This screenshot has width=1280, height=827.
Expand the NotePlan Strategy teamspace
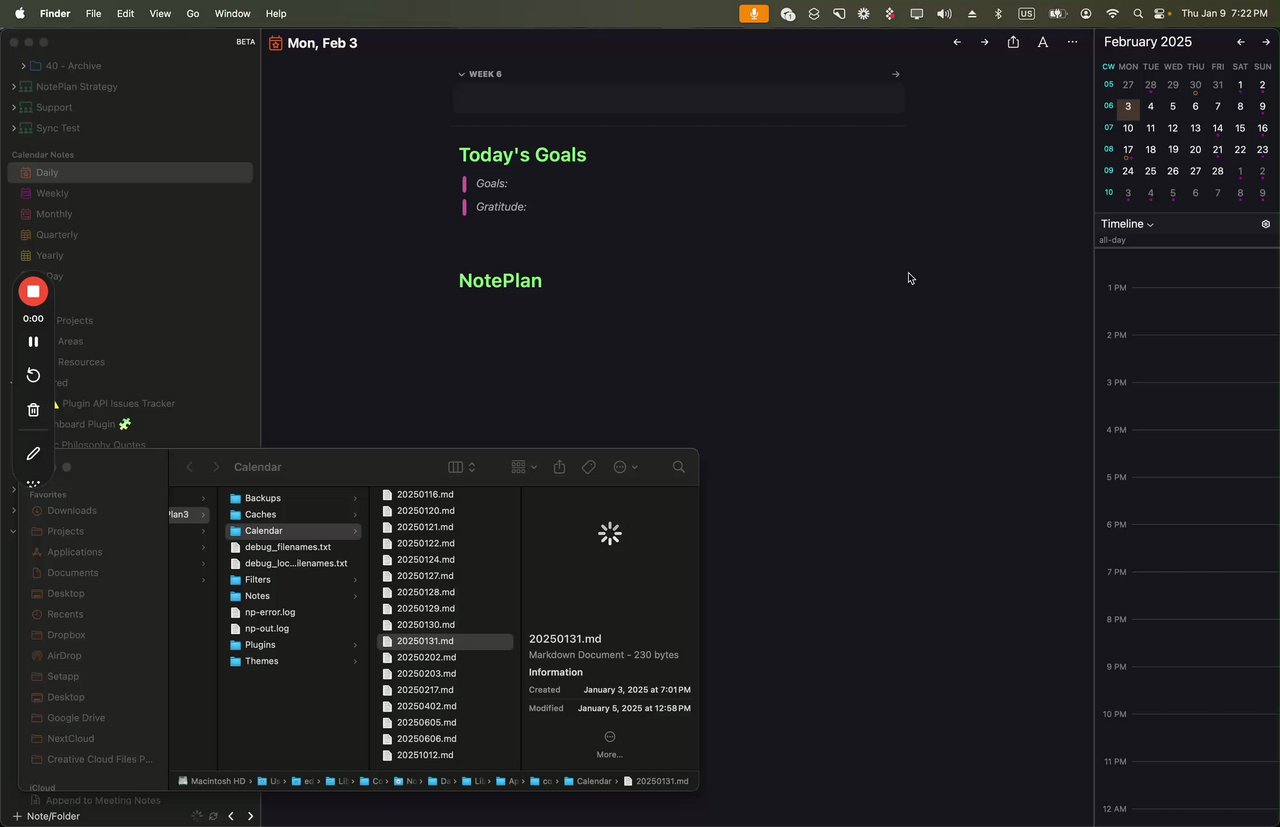coord(14,87)
